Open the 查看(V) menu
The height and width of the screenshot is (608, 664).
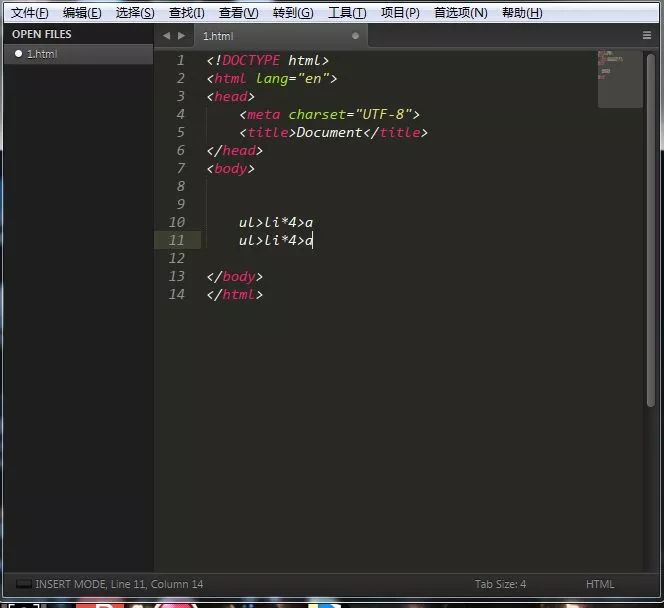click(x=238, y=13)
